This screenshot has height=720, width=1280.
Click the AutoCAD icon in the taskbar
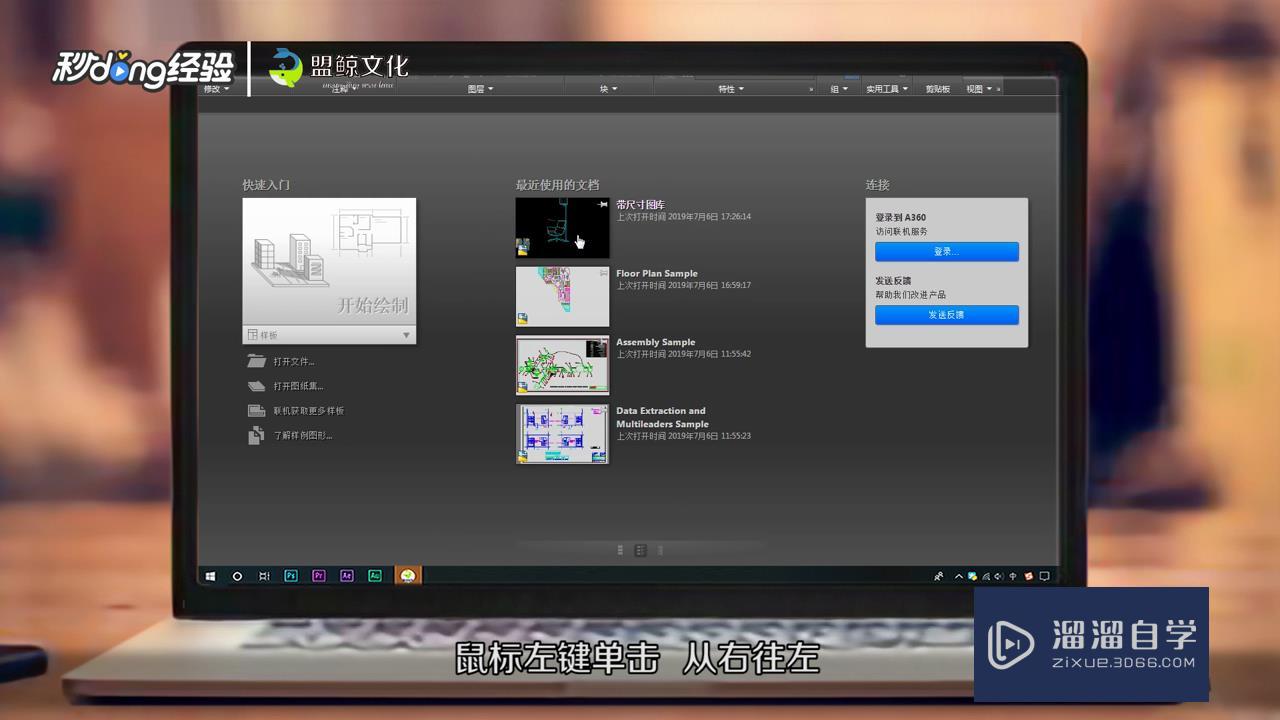pyautogui.click(x=409, y=576)
